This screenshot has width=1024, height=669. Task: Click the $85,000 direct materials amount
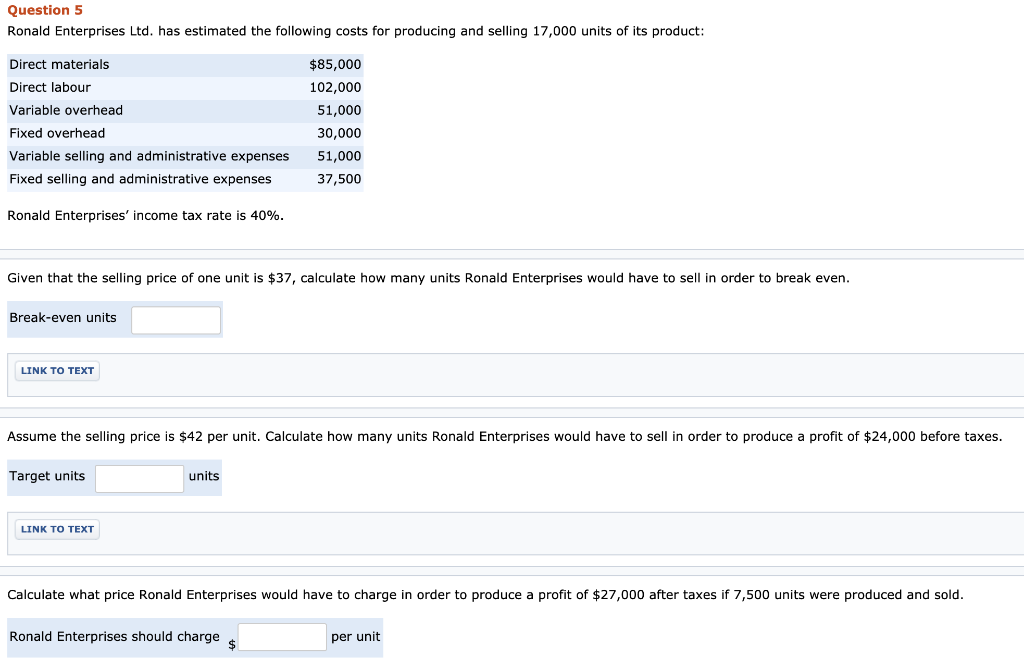tap(336, 64)
